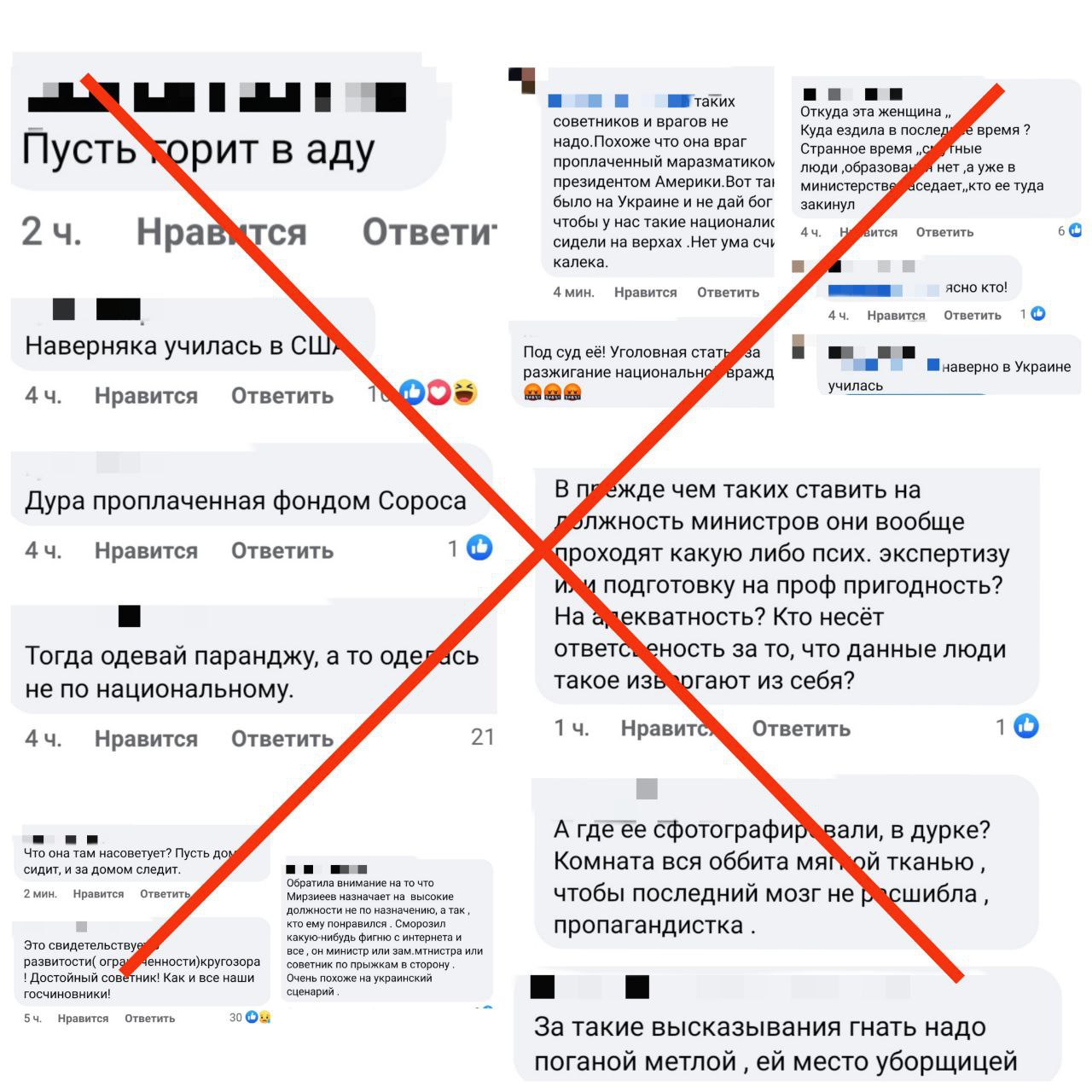The width and height of the screenshot is (1092, 1092).
Task: Click Нравится under 'Дура проплаченная фондом Сороса'
Action: pos(146,551)
